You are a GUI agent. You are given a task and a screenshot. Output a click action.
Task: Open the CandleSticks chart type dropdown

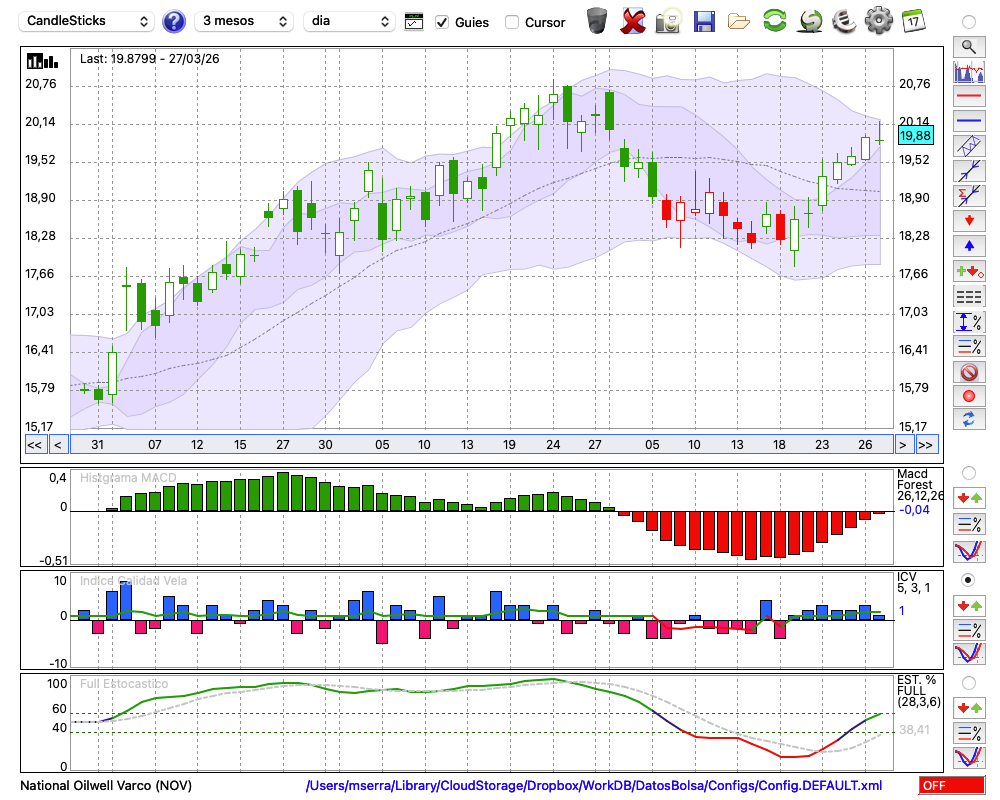point(87,21)
